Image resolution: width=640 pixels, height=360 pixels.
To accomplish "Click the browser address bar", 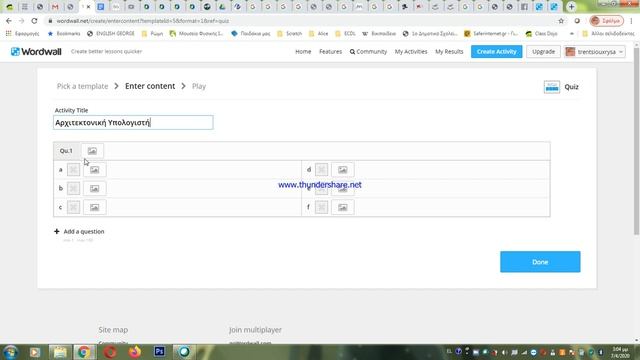I will (x=302, y=21).
